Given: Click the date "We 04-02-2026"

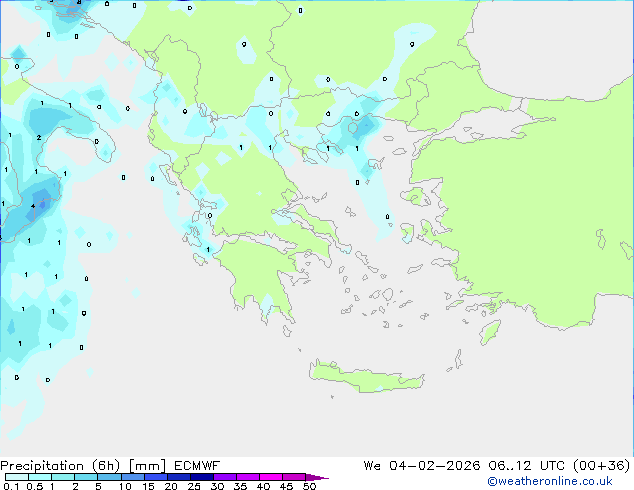Looking at the screenshot, I should (x=422, y=466).
